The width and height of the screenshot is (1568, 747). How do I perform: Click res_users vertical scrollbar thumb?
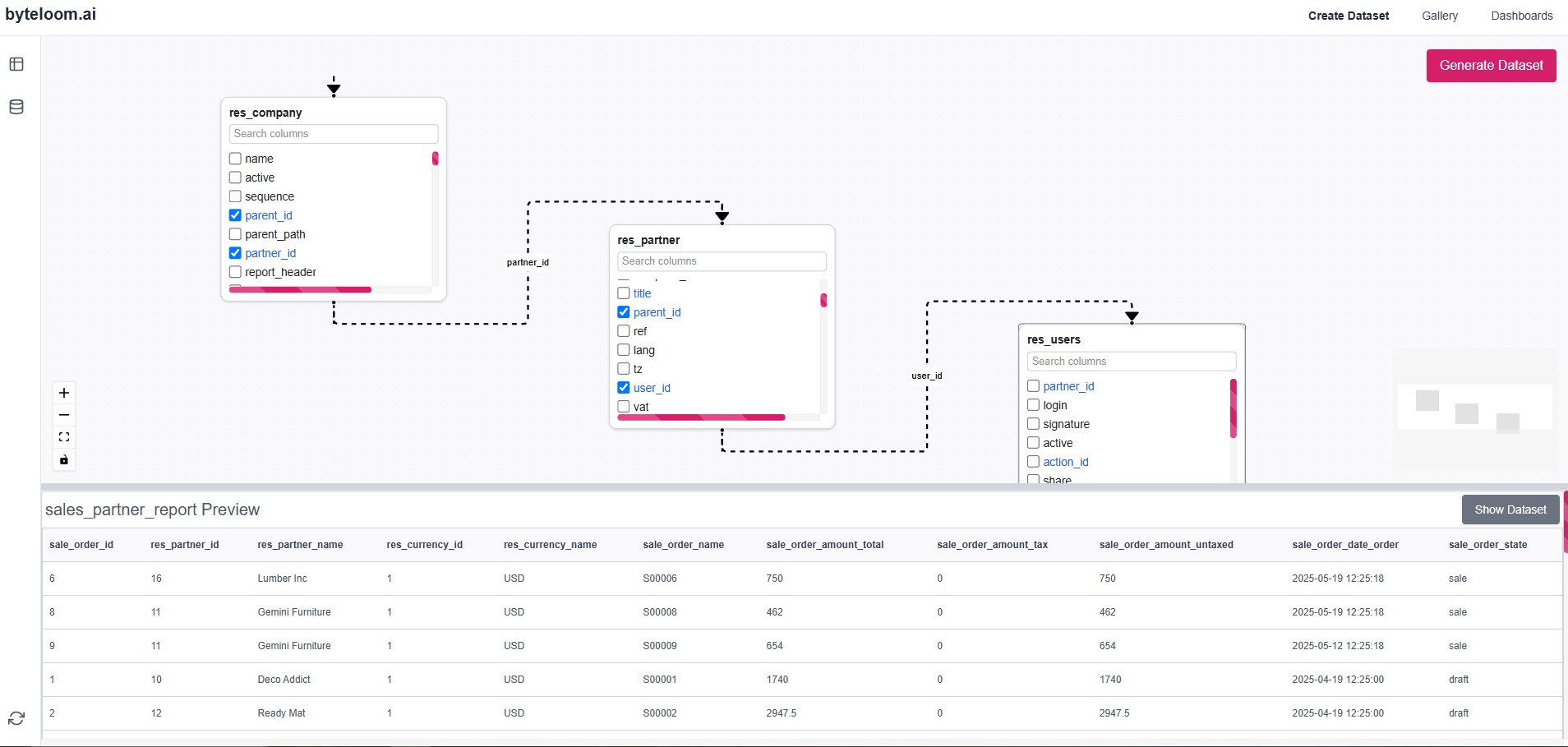click(1234, 408)
